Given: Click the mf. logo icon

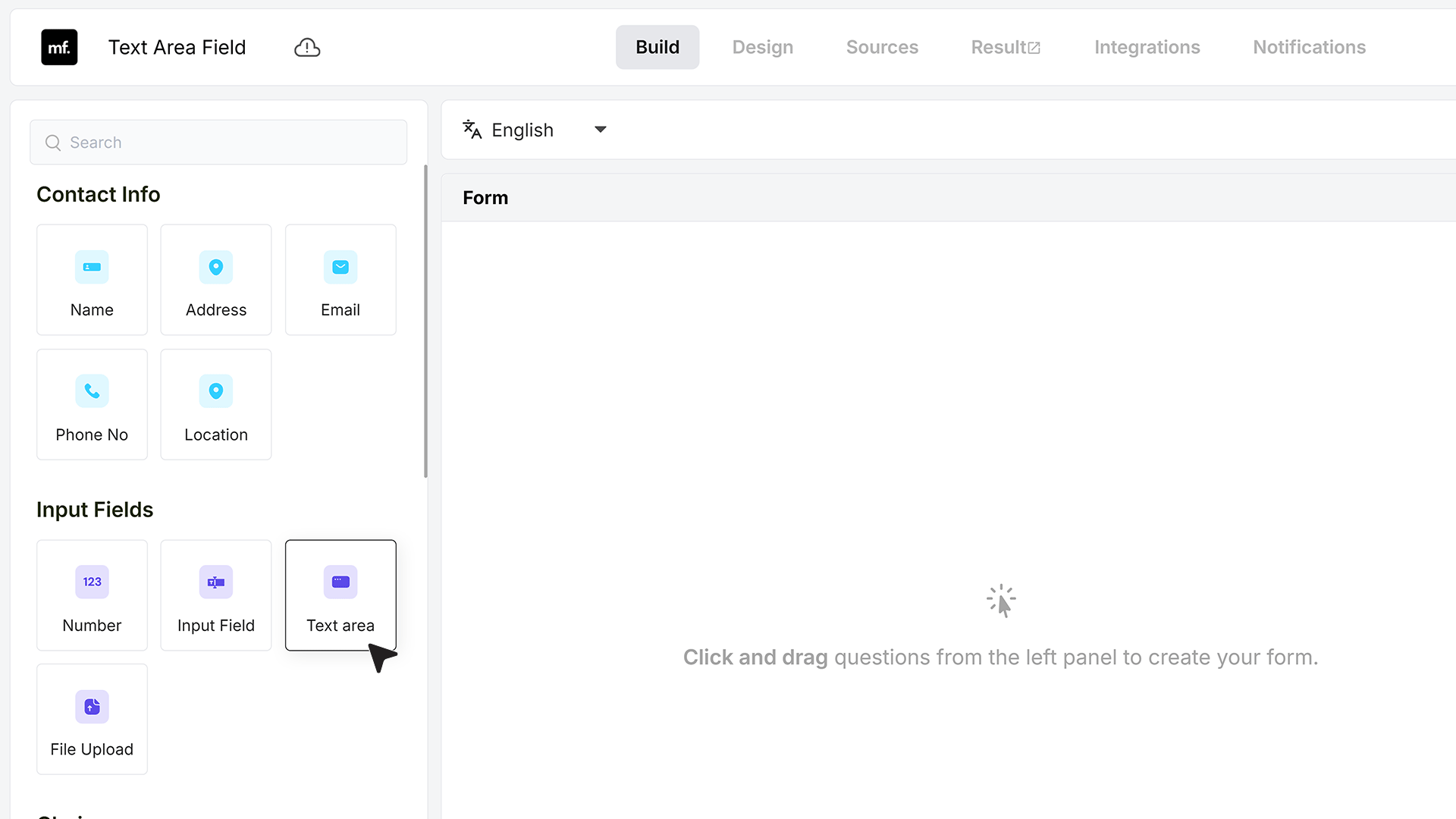Looking at the screenshot, I should click(x=59, y=47).
